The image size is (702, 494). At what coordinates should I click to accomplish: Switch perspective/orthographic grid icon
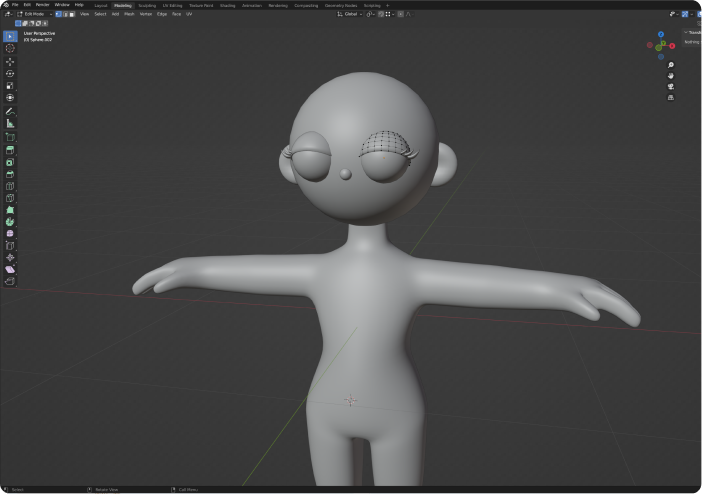tap(671, 98)
